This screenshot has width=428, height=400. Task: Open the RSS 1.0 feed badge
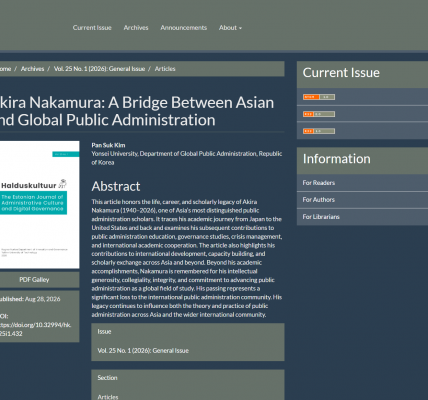319,131
